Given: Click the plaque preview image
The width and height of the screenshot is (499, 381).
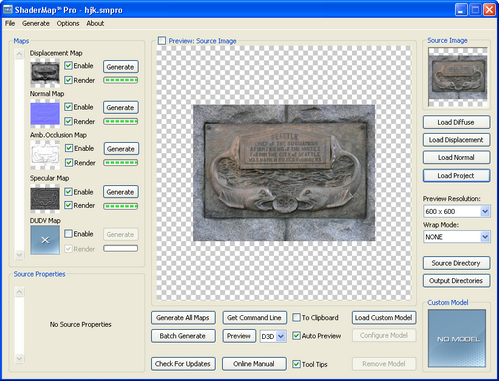Looking at the screenshot, I should tap(284, 173).
